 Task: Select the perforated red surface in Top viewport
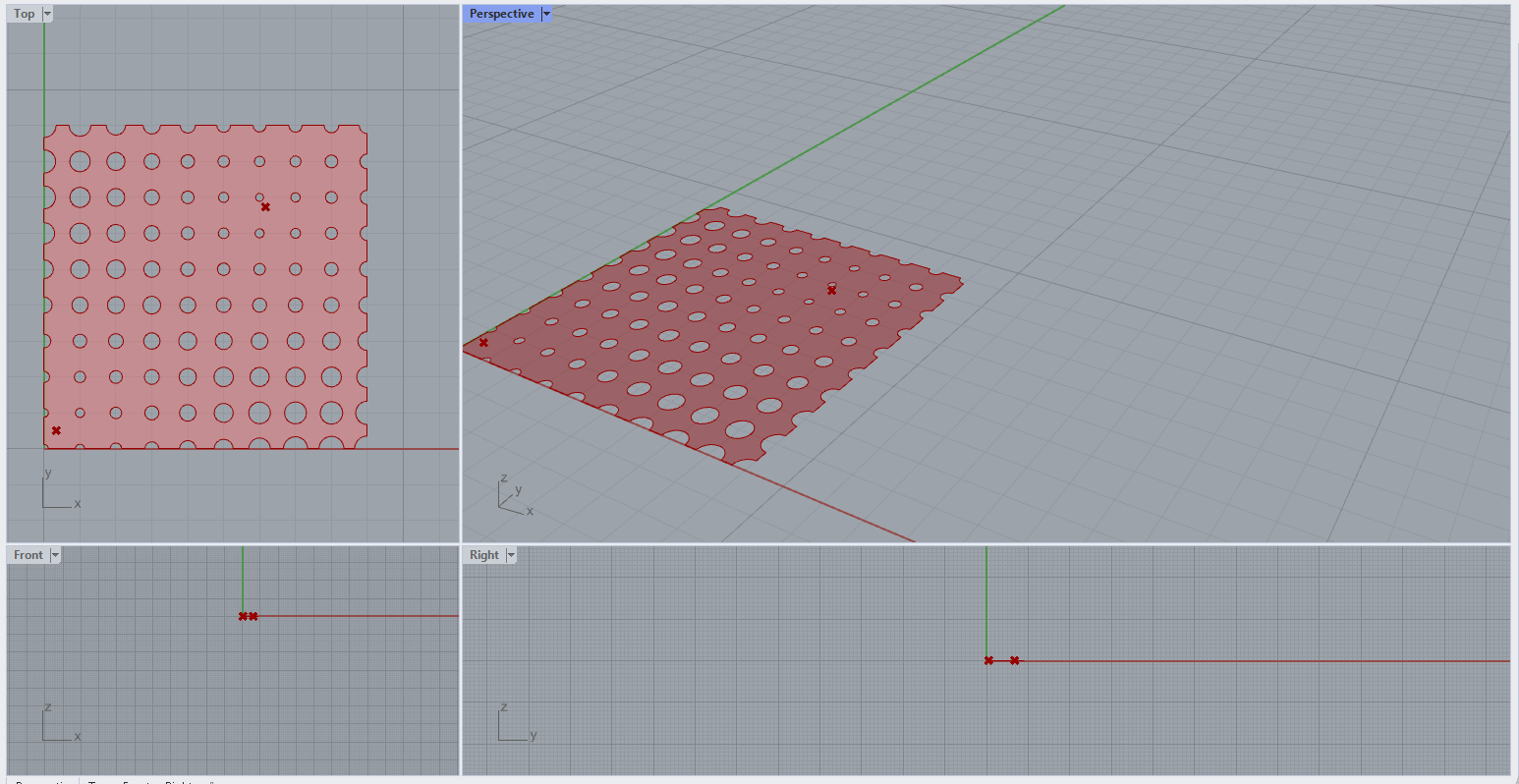(x=205, y=287)
